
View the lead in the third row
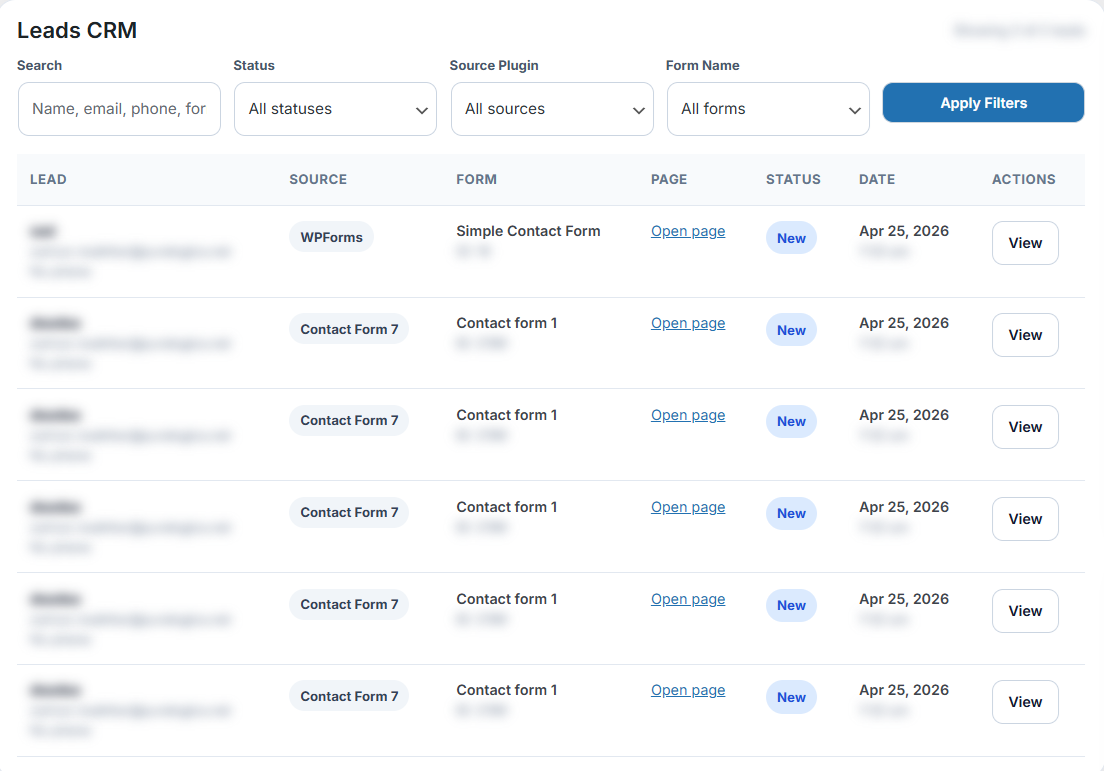point(1025,427)
